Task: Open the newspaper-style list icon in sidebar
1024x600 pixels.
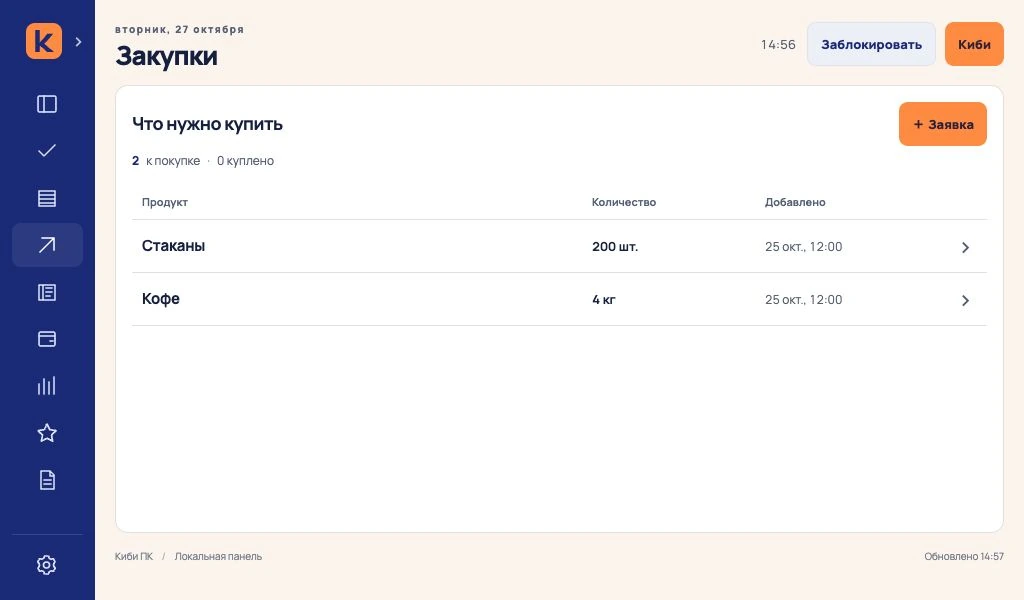Action: click(47, 292)
